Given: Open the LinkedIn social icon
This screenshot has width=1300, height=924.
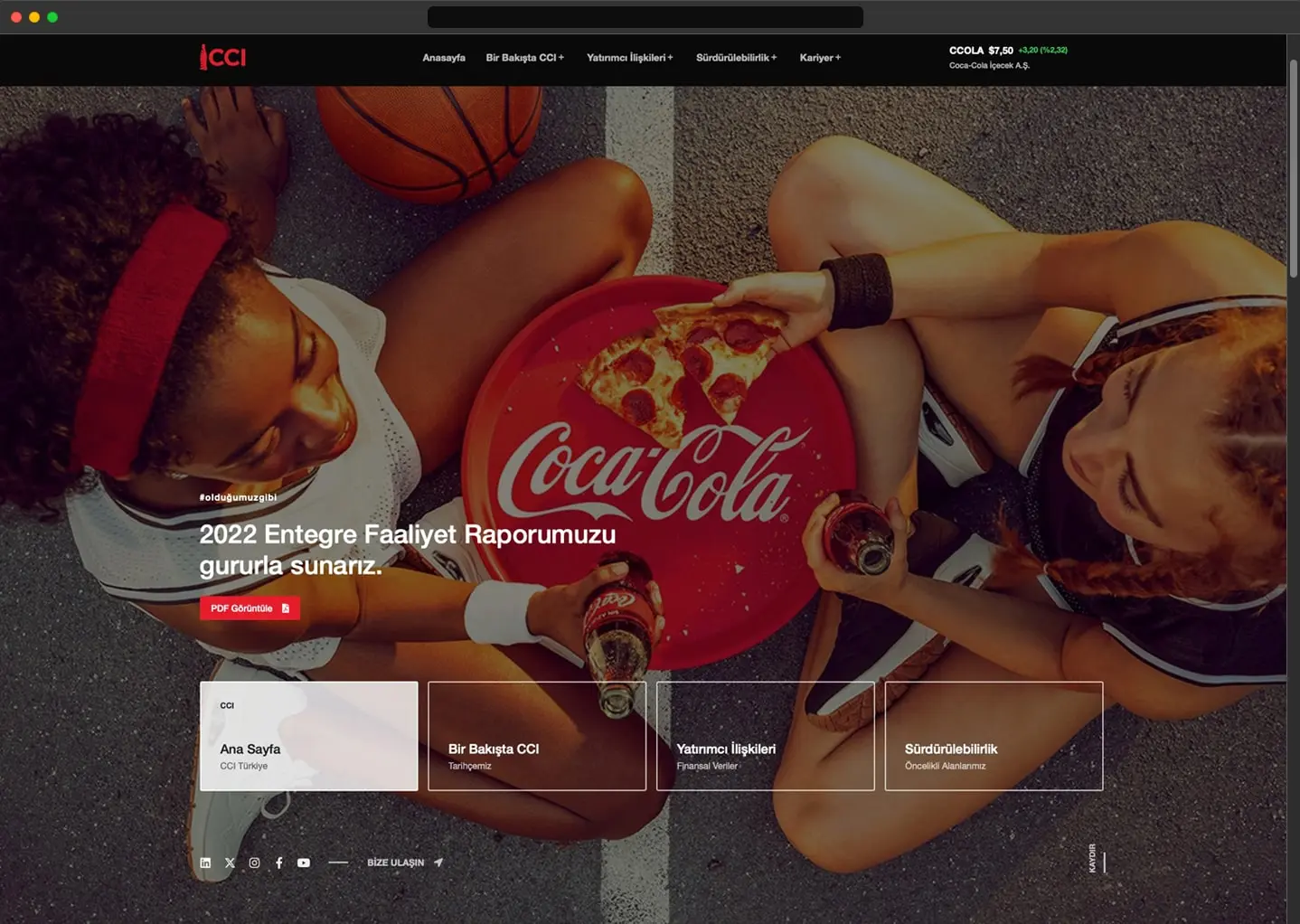Looking at the screenshot, I should [205, 863].
